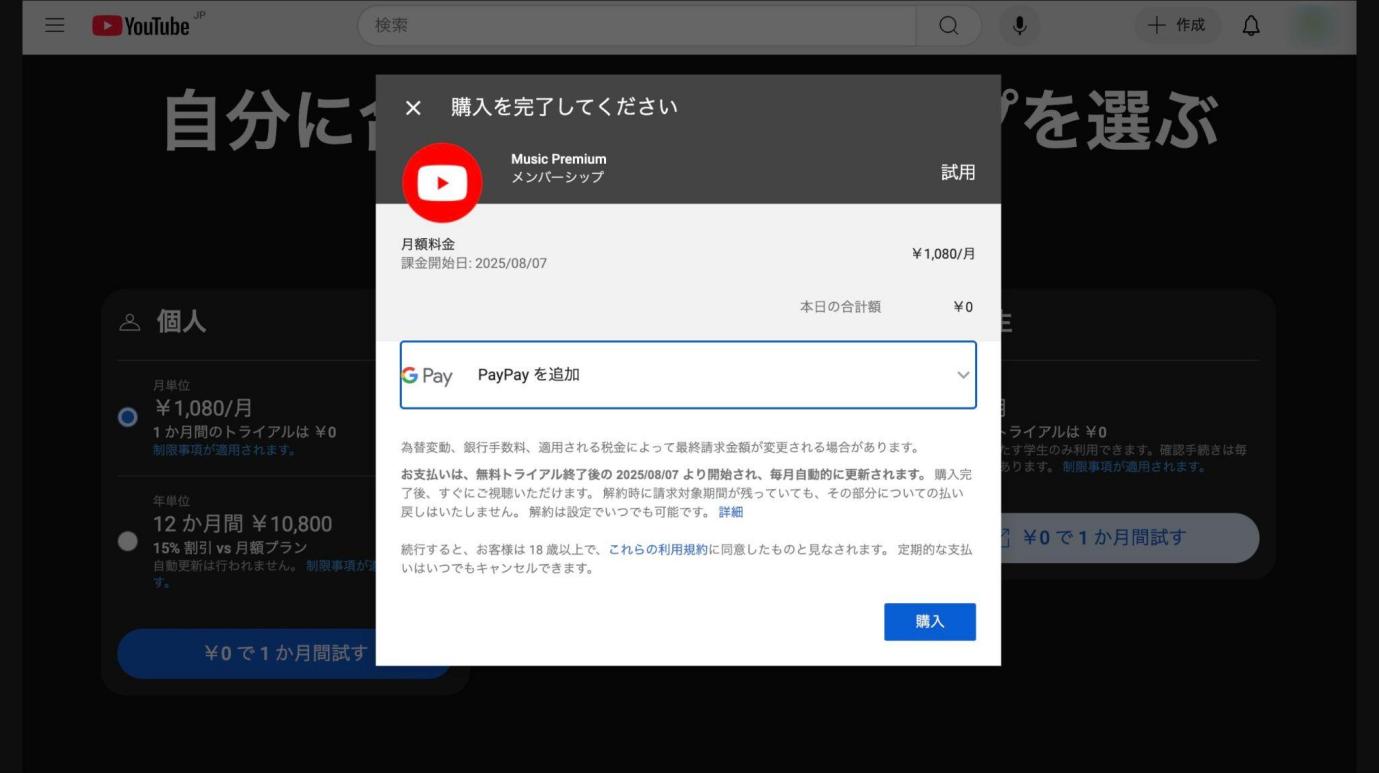1379x773 pixels.
Task: Open the account avatar menu
Action: pyautogui.click(x=1313, y=26)
